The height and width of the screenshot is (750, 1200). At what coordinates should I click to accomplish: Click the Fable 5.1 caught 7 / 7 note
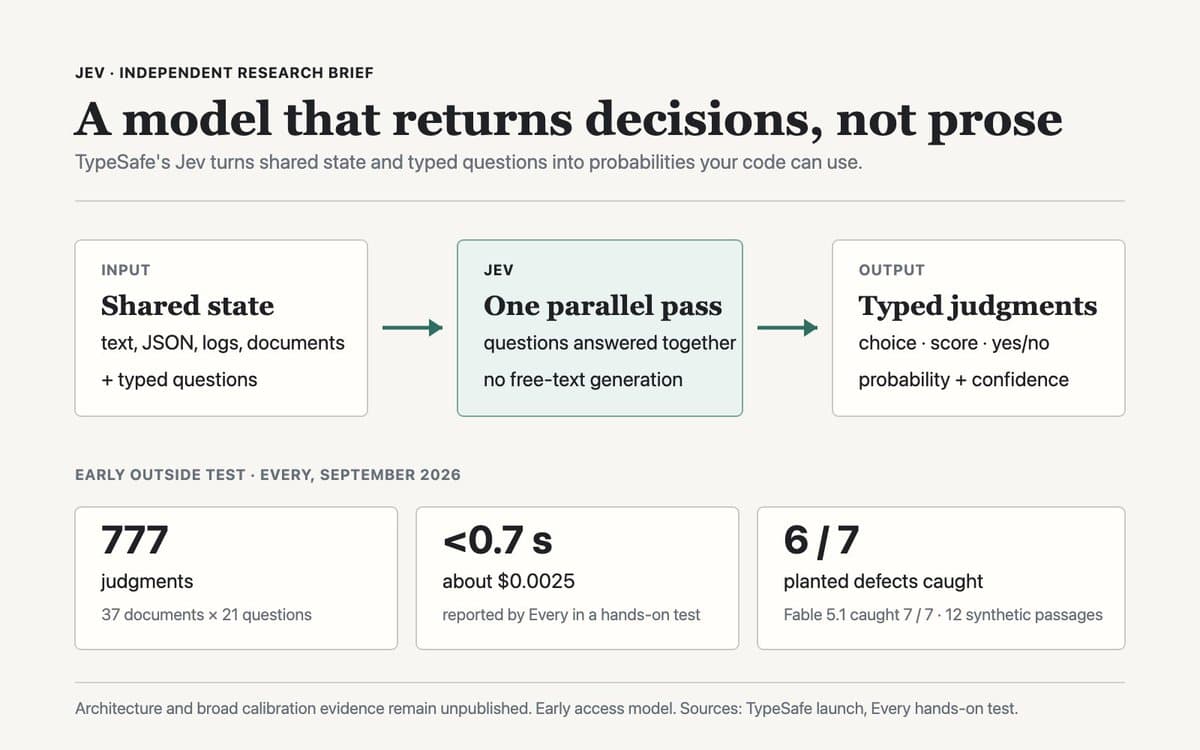click(943, 614)
